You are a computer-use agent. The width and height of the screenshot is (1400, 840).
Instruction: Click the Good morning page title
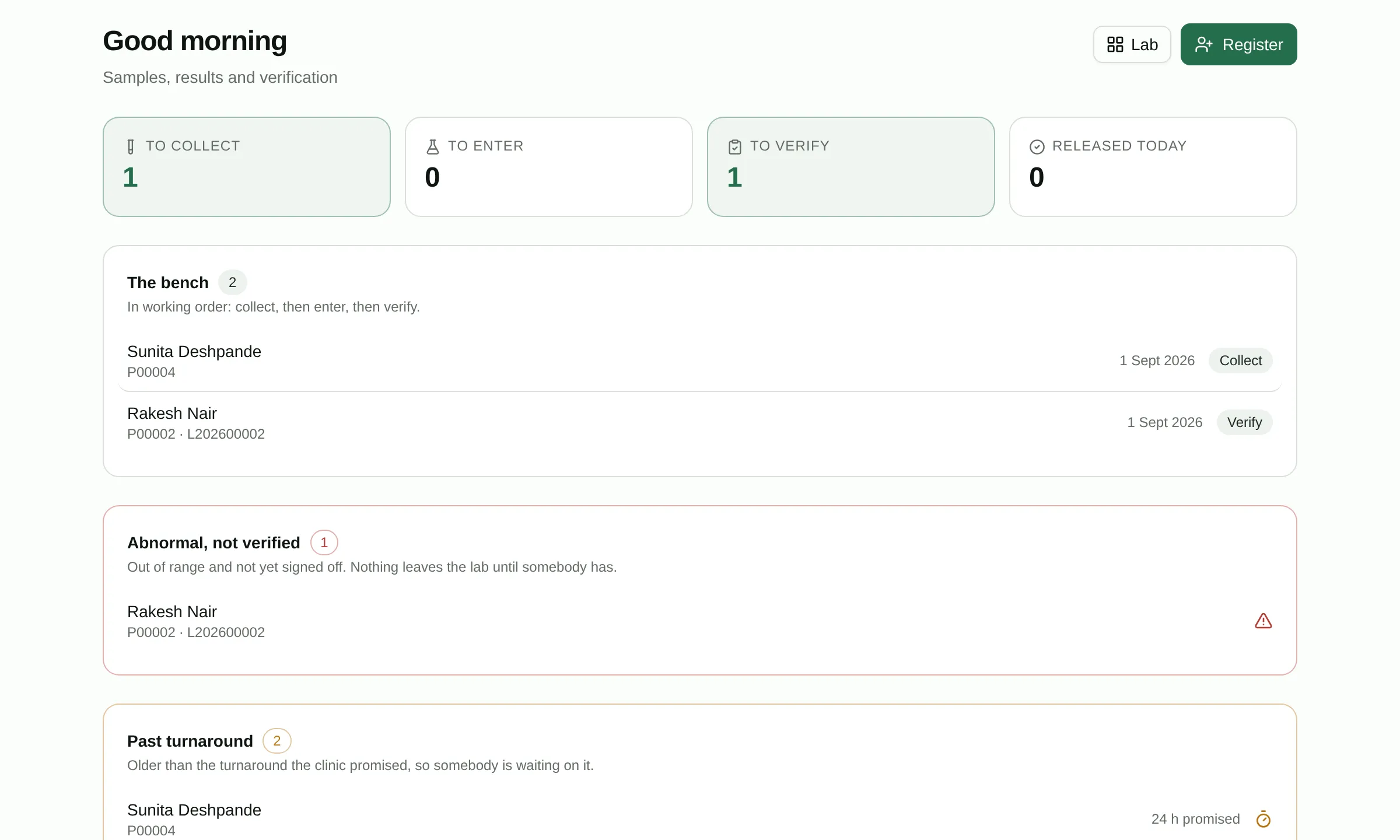pyautogui.click(x=195, y=41)
